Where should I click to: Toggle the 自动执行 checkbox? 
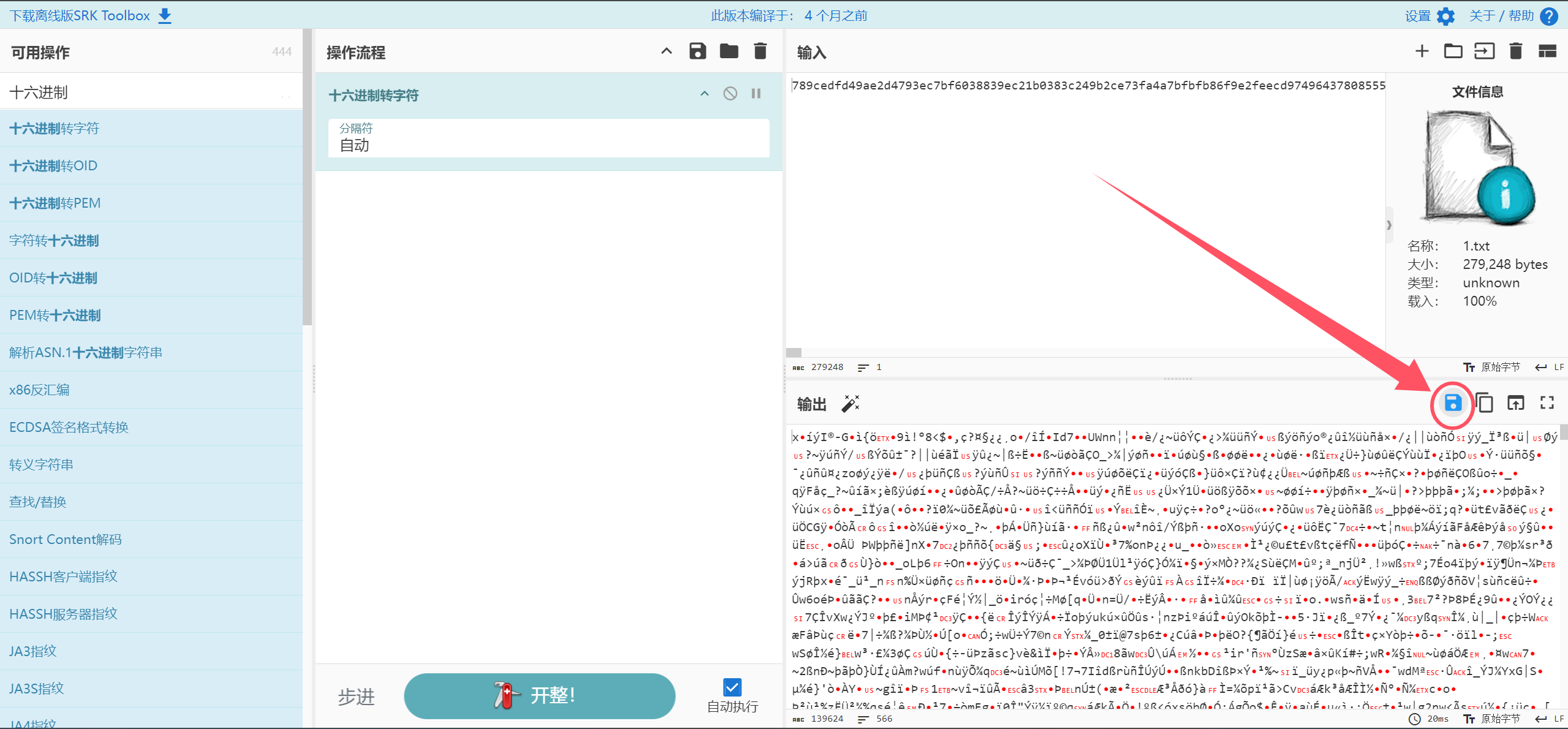(732, 687)
